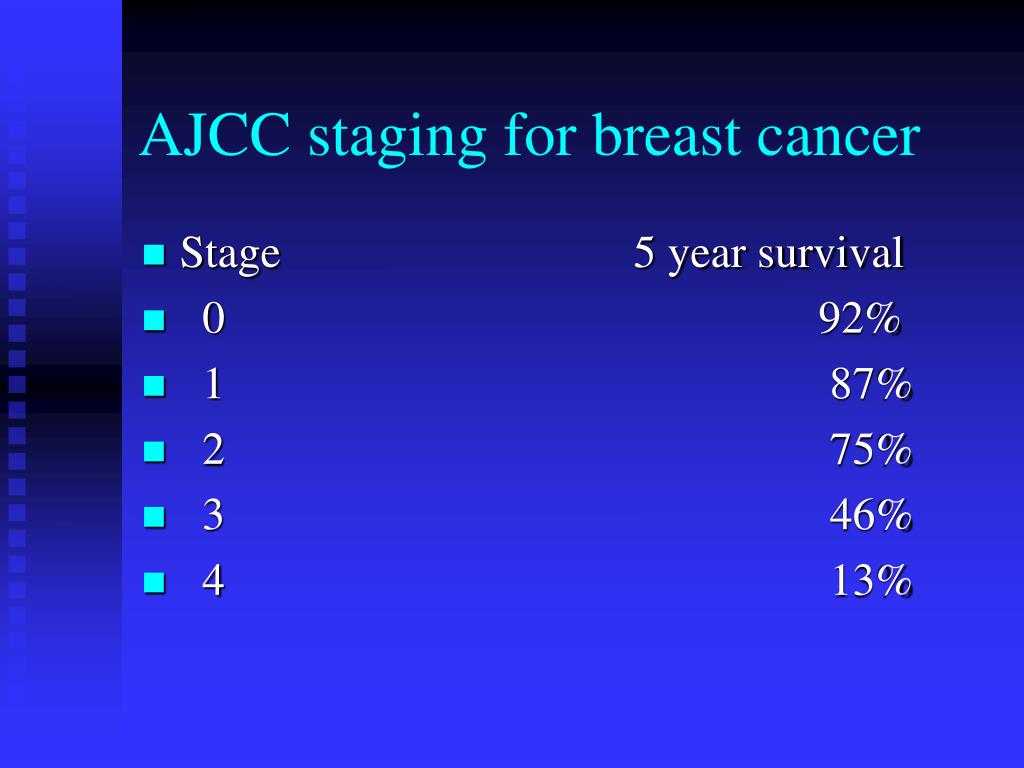Click the cyan bullet beside stage 1

point(154,385)
